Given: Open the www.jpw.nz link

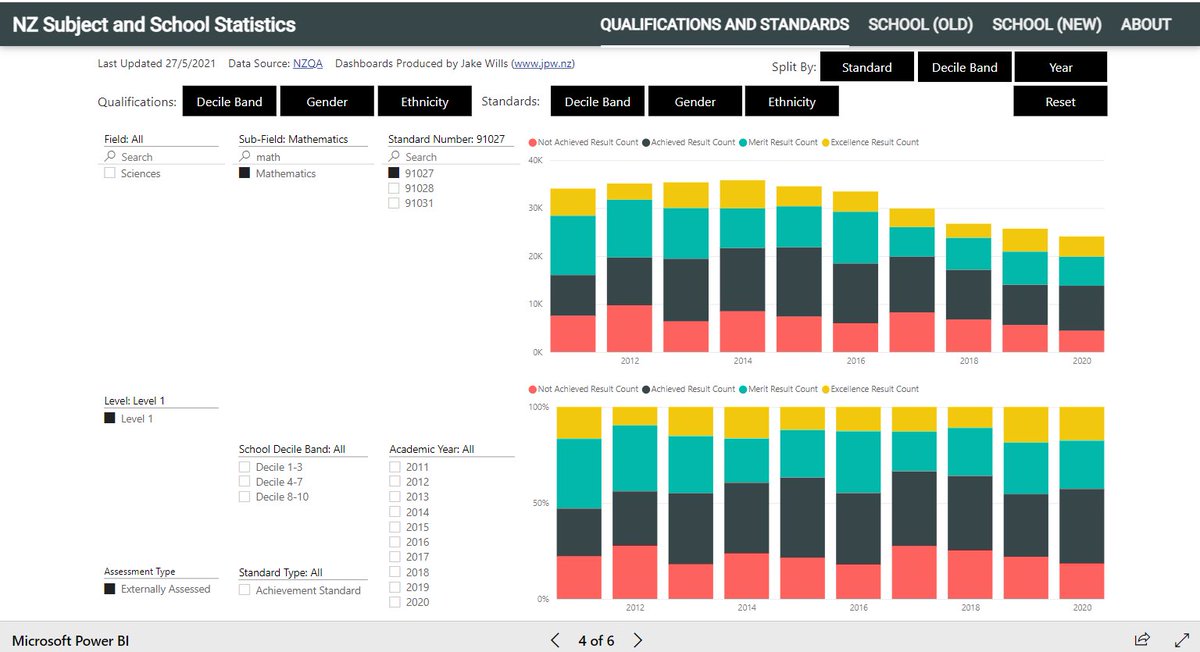Looking at the screenshot, I should tap(543, 63).
